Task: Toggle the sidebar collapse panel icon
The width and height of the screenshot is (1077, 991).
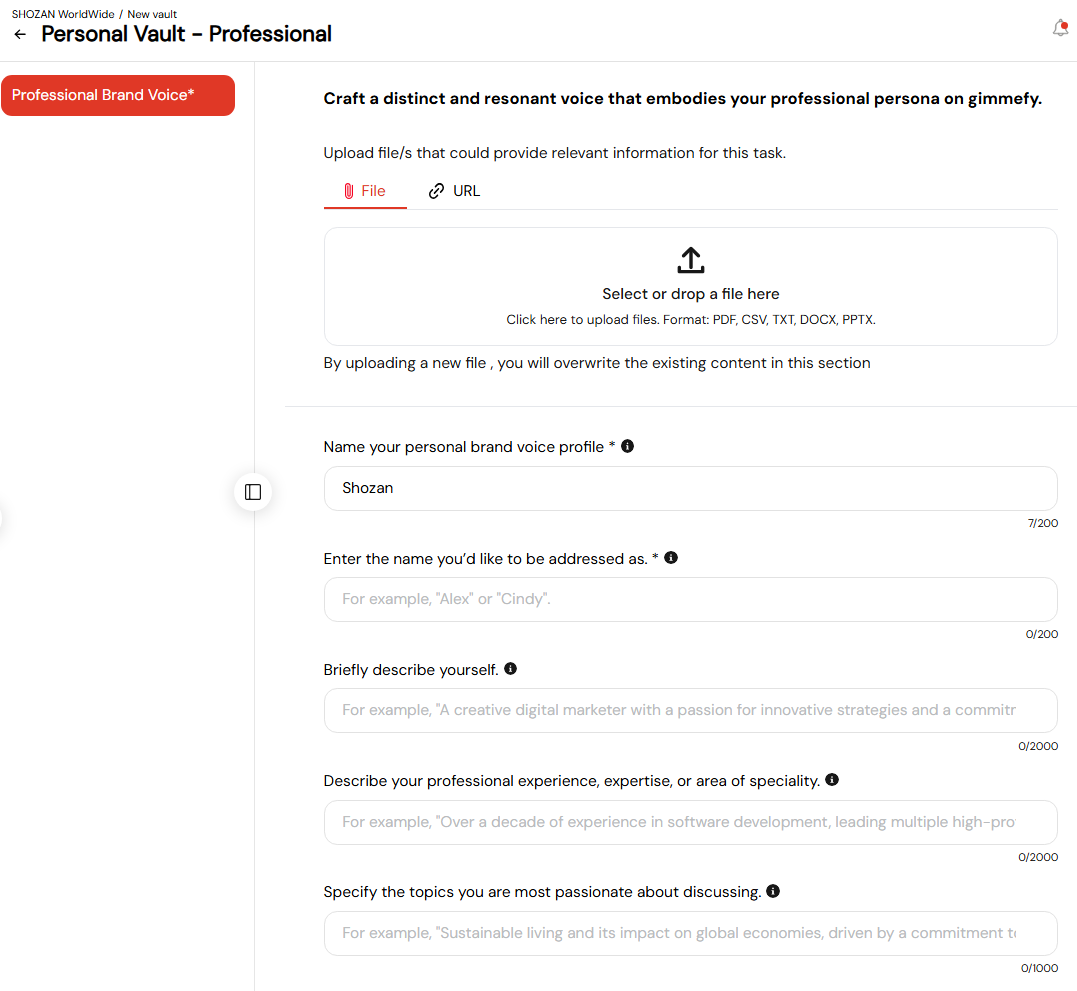Action: 253,492
